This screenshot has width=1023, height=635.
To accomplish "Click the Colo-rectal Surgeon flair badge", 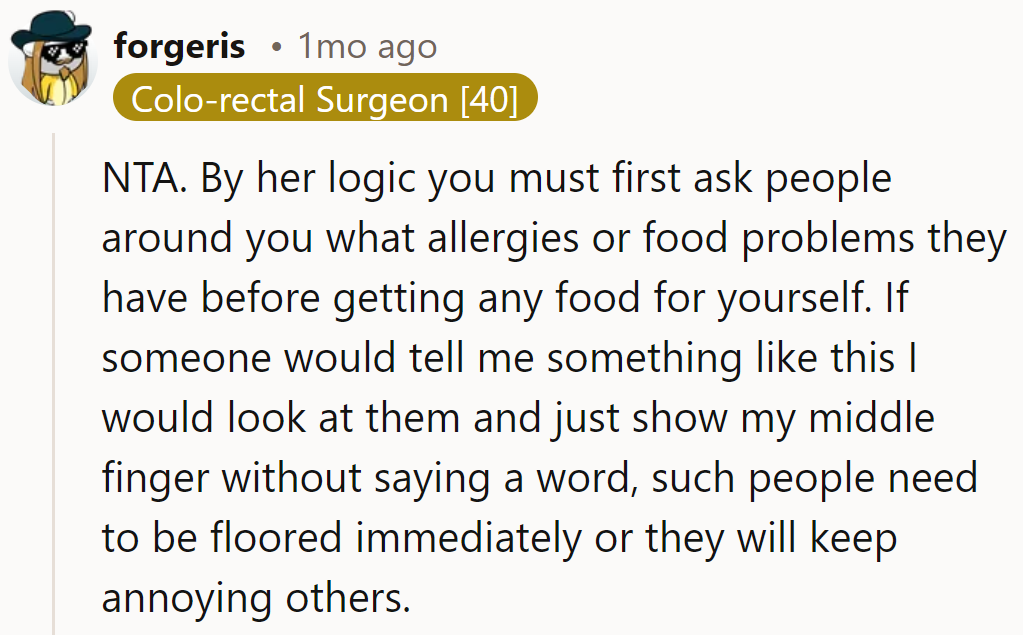I will pyautogui.click(x=324, y=100).
